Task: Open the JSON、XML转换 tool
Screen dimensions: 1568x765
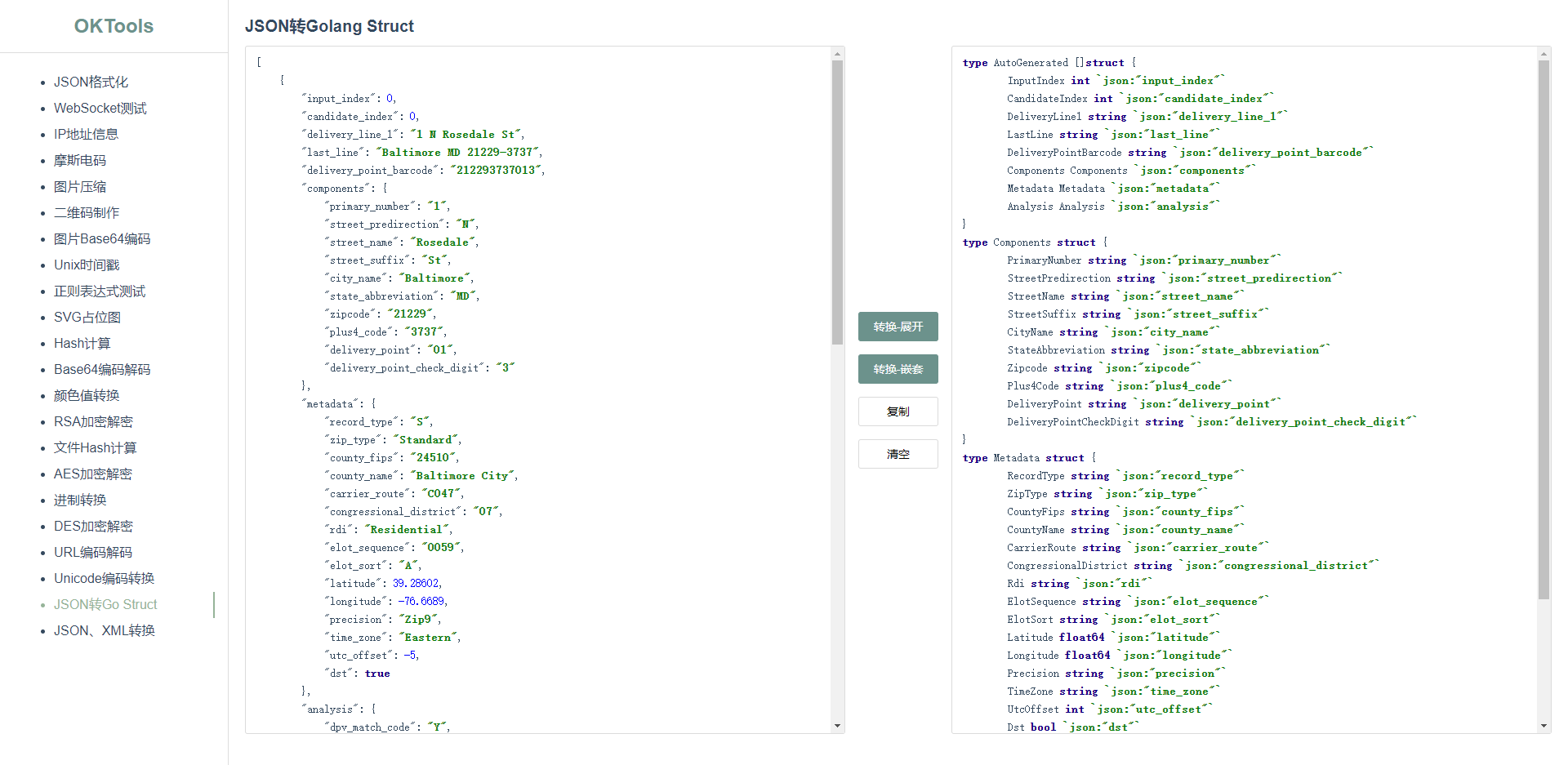Action: pyautogui.click(x=104, y=630)
